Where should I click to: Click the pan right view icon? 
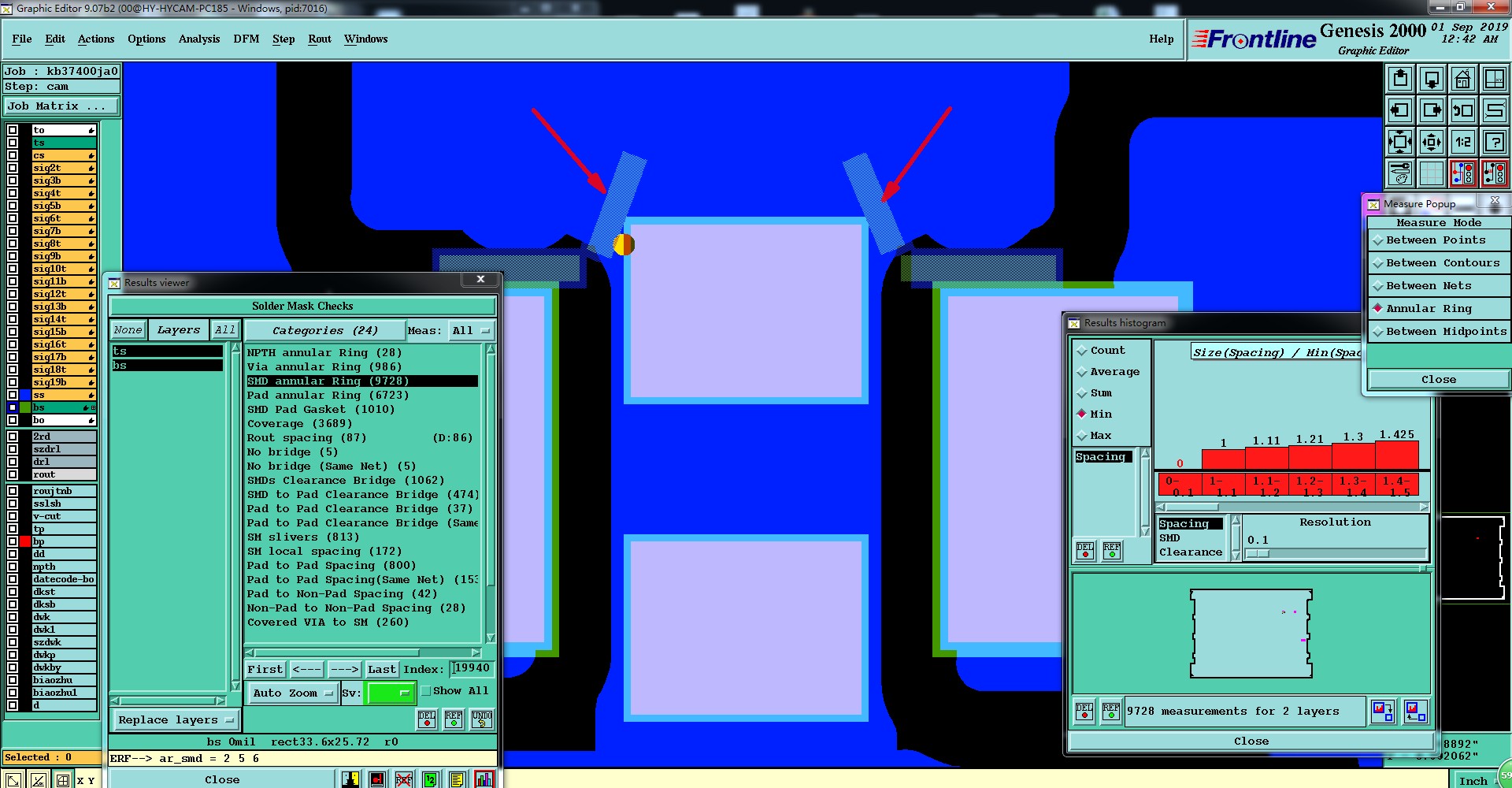coord(1432,110)
